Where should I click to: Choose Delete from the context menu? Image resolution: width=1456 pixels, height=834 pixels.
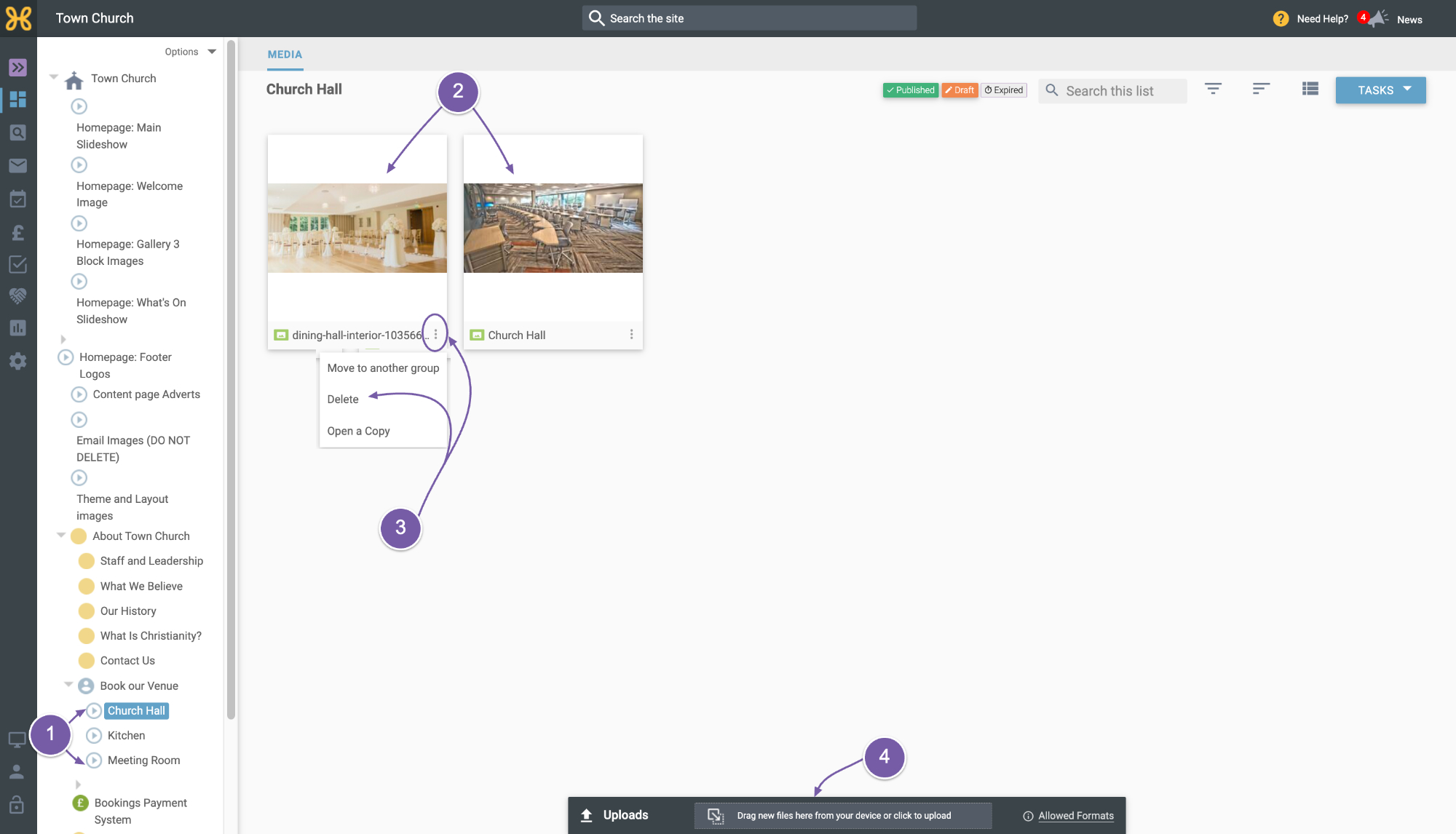pos(343,400)
